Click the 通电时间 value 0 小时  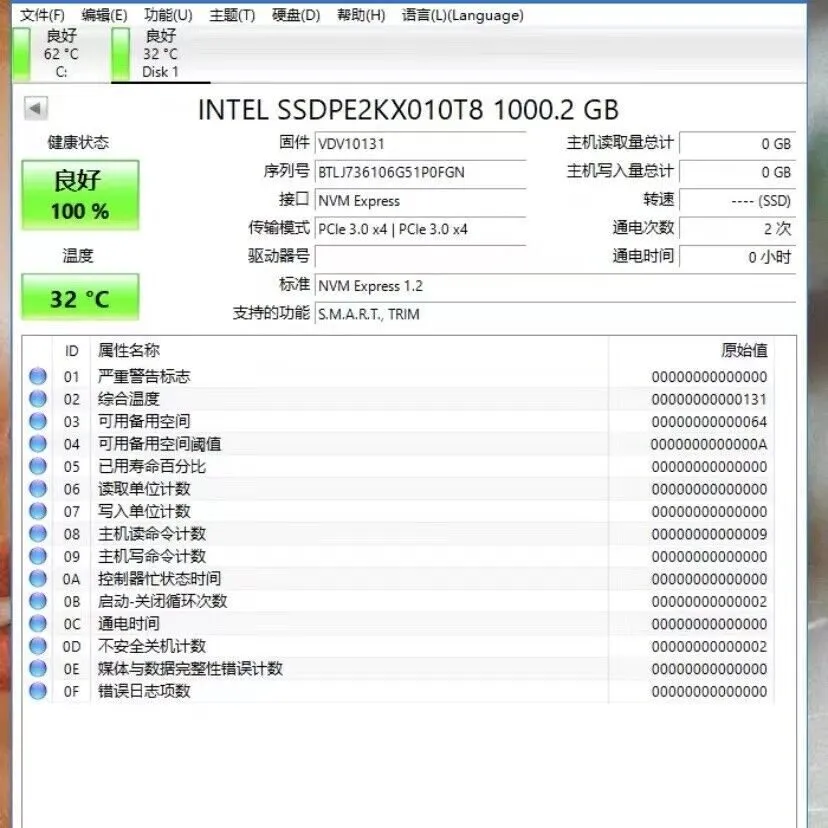coord(737,257)
